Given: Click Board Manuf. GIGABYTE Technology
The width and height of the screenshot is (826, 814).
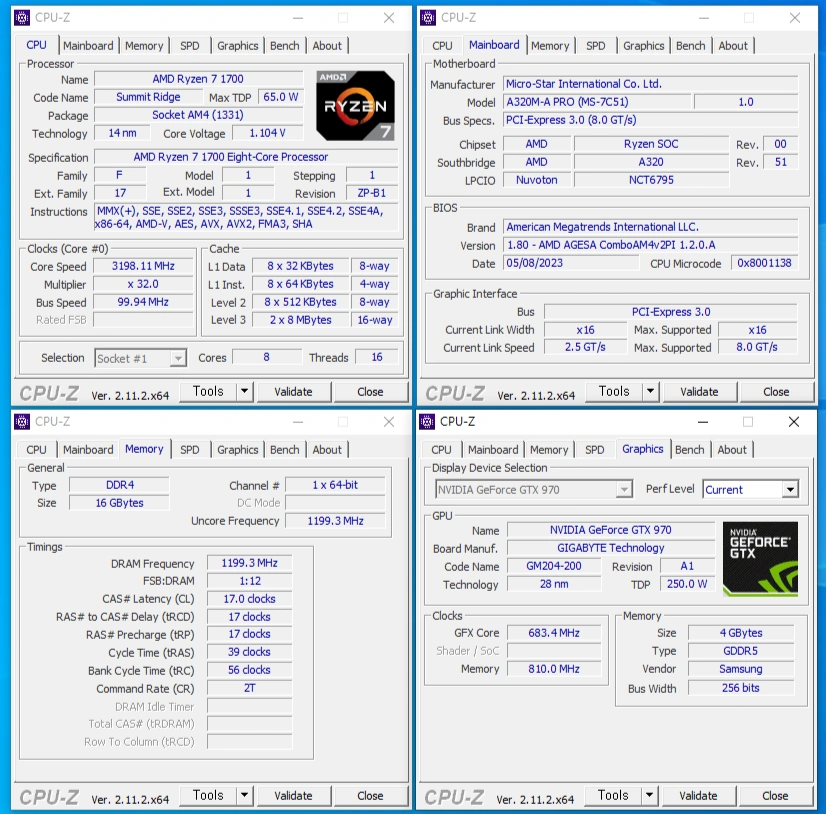Looking at the screenshot, I should coord(611,548).
